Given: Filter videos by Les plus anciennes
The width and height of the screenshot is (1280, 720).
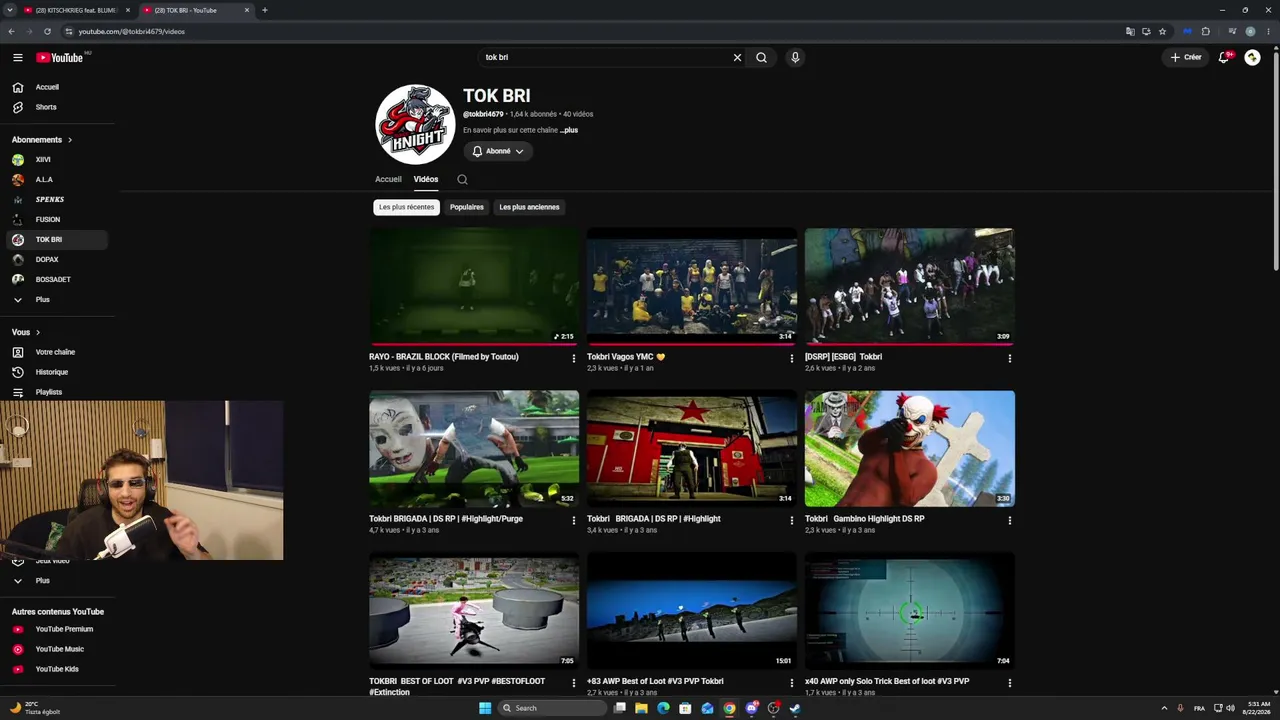Looking at the screenshot, I should (530, 207).
